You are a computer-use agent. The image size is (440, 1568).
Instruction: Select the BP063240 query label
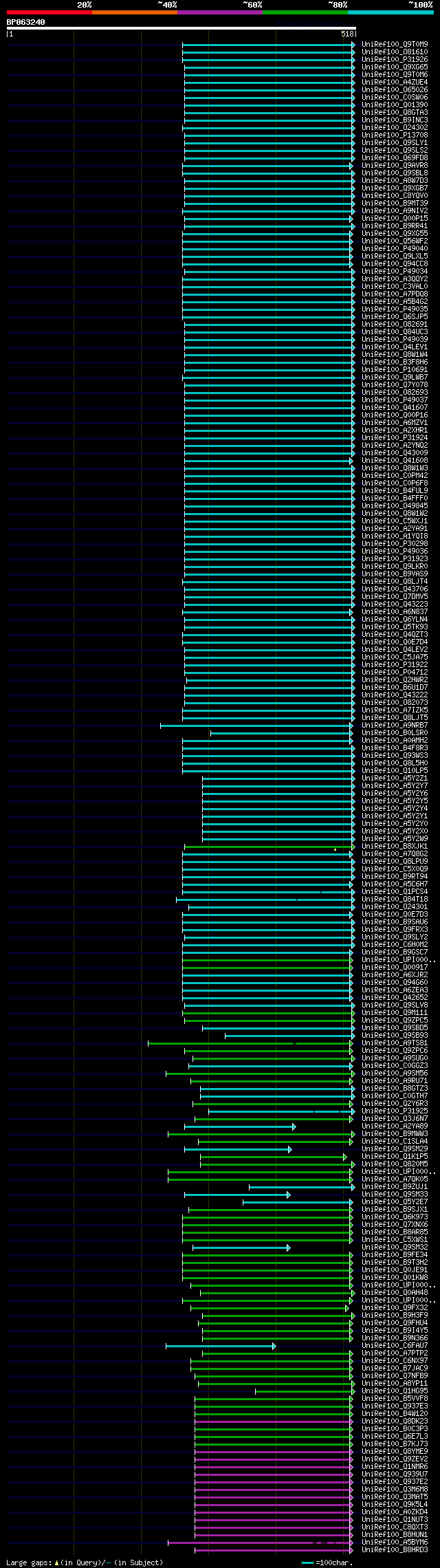26,22
